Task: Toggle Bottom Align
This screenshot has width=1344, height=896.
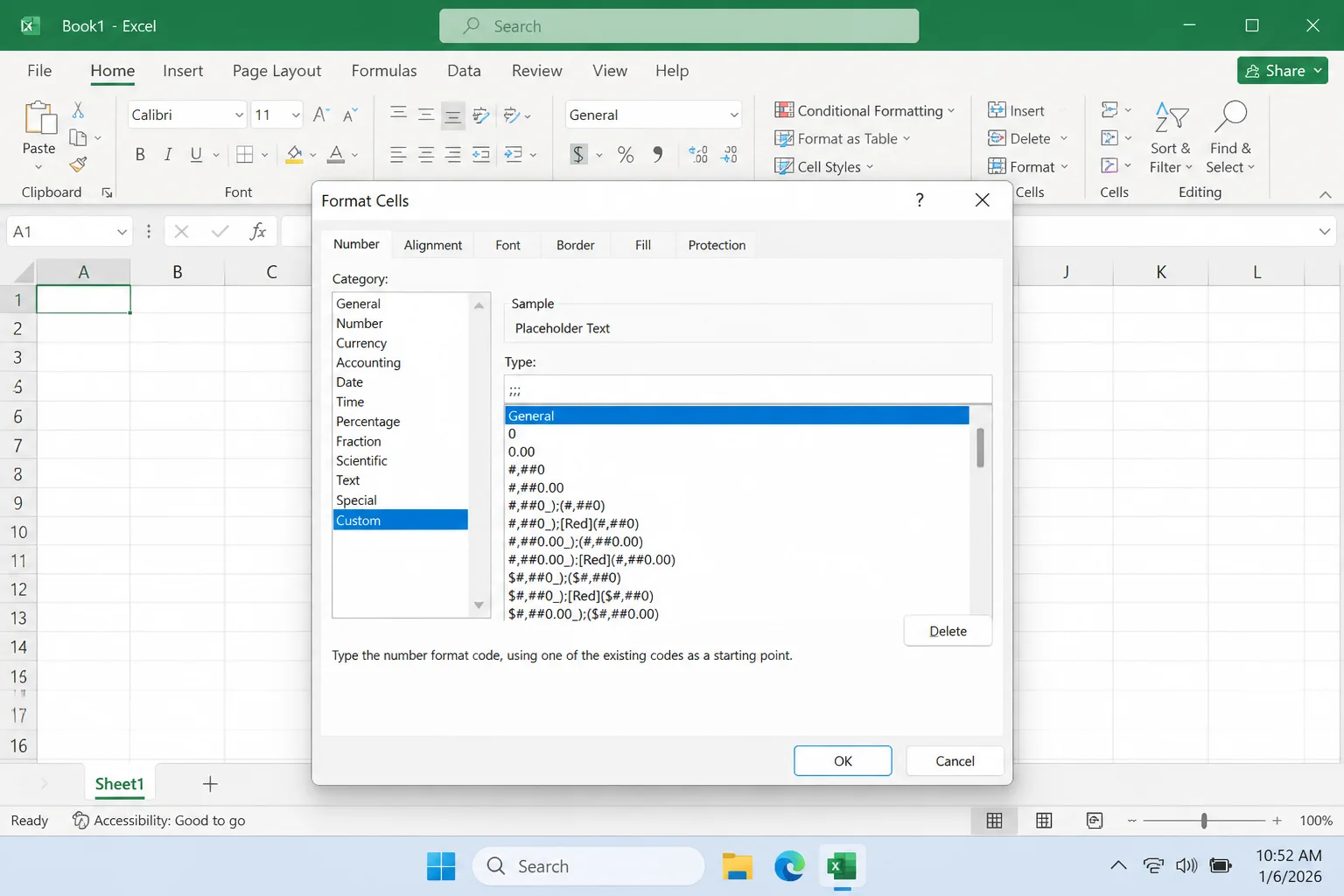Action: click(453, 115)
